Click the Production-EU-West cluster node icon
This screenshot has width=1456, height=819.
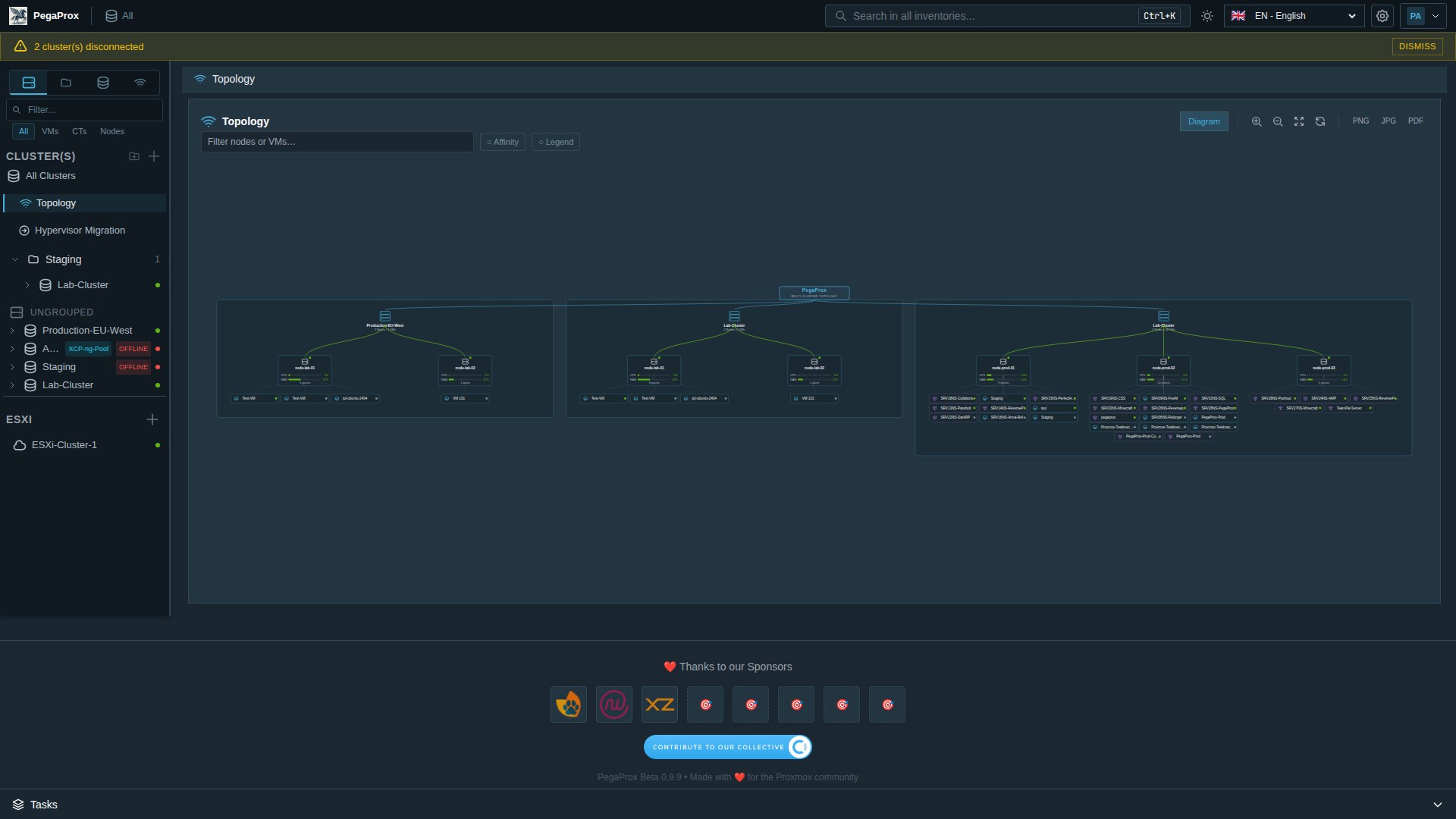385,315
